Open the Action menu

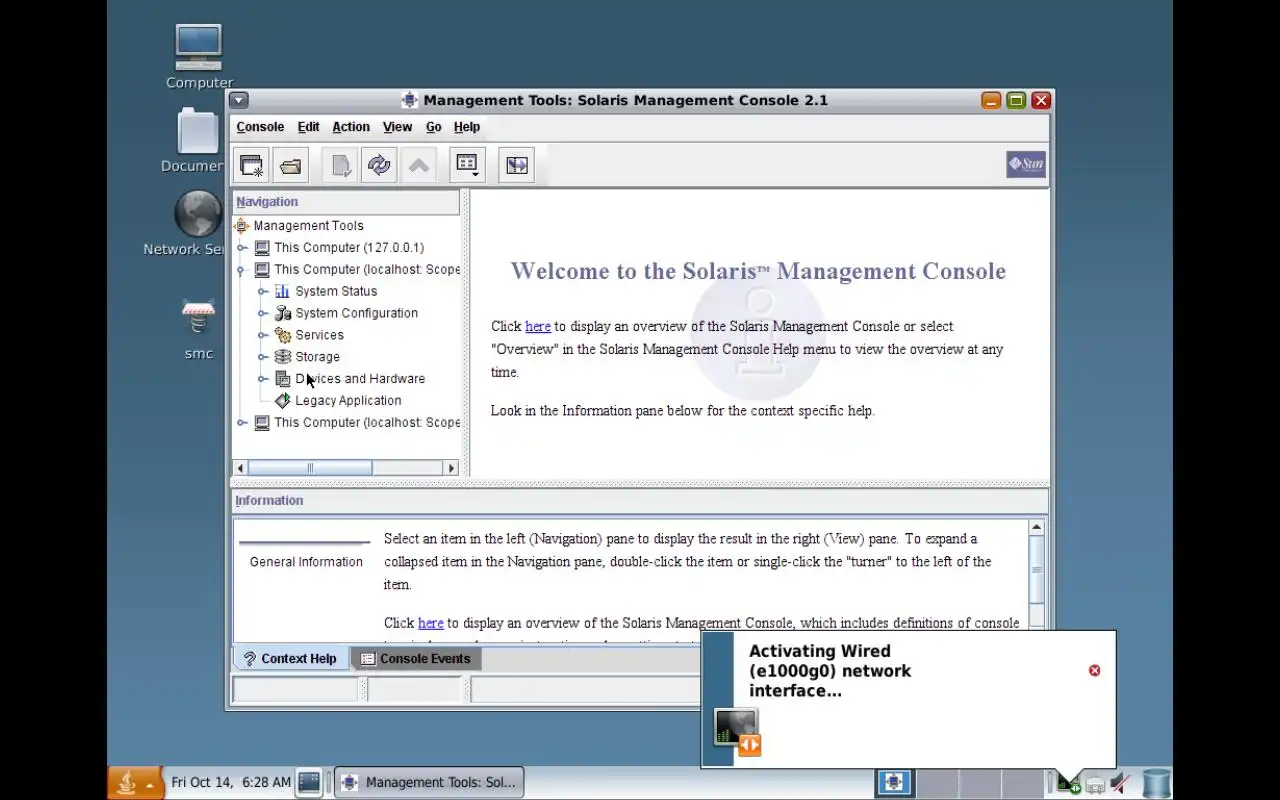pos(351,127)
